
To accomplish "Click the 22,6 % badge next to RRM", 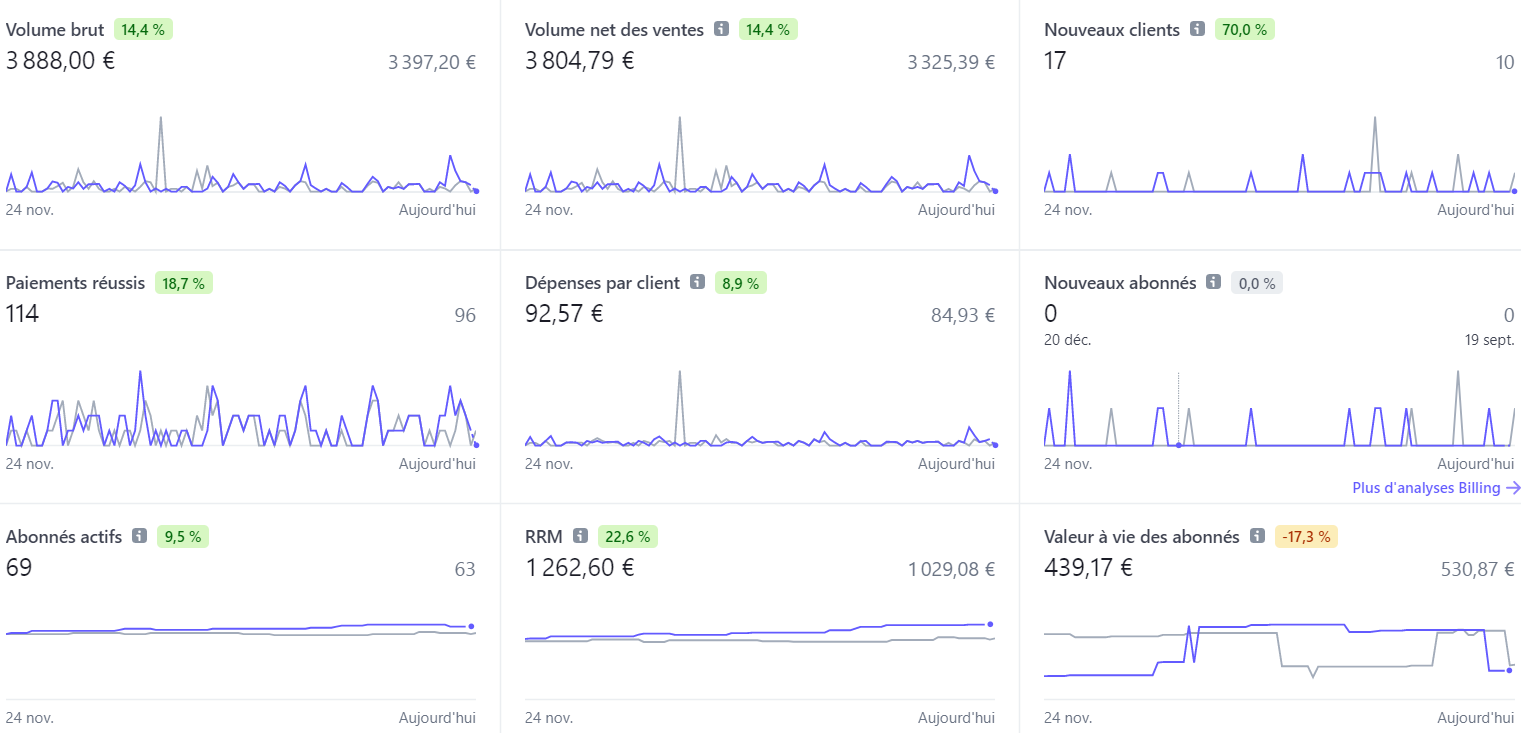I will point(627,537).
